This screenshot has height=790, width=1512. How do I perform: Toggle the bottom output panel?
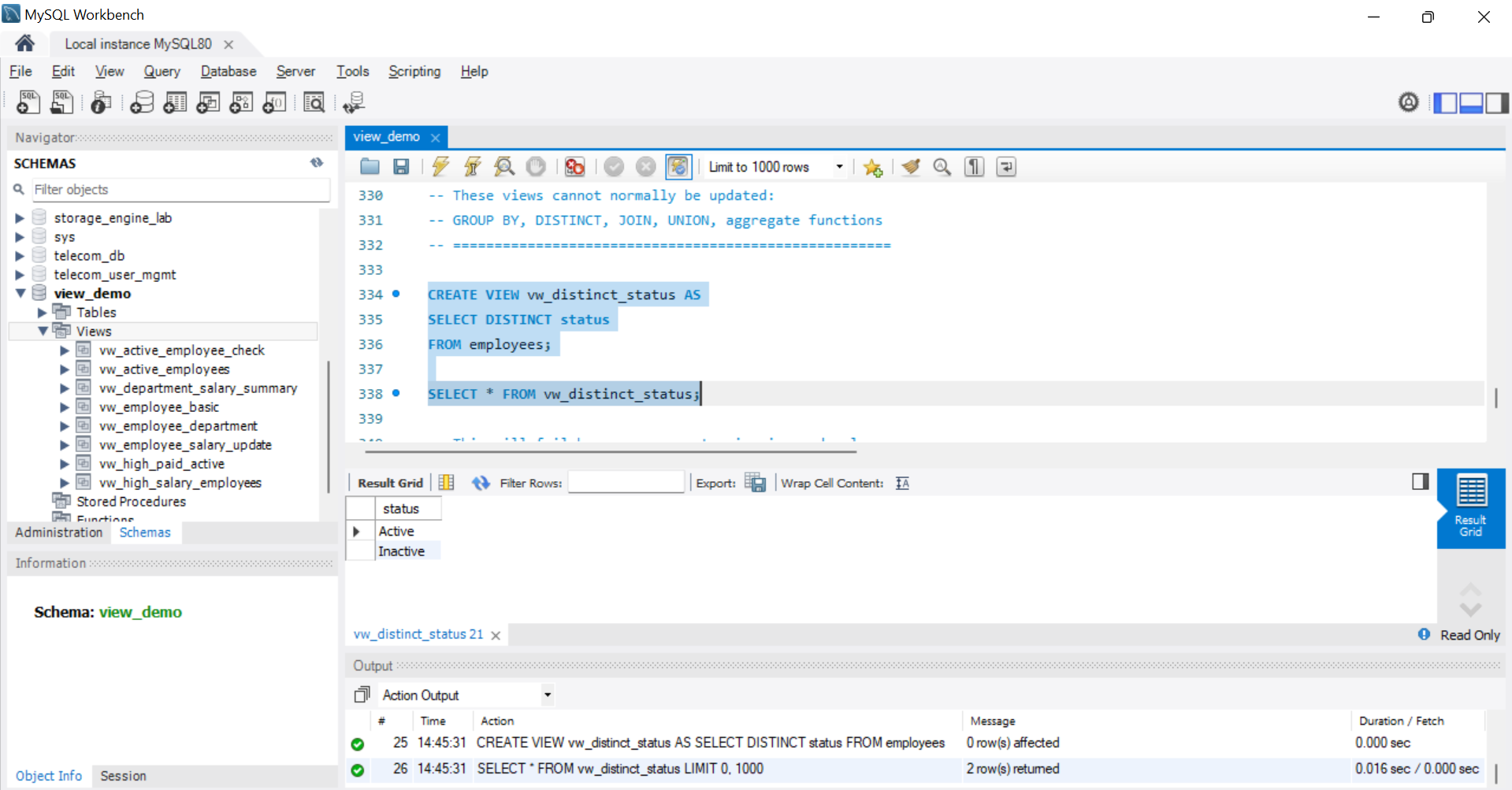(1471, 102)
